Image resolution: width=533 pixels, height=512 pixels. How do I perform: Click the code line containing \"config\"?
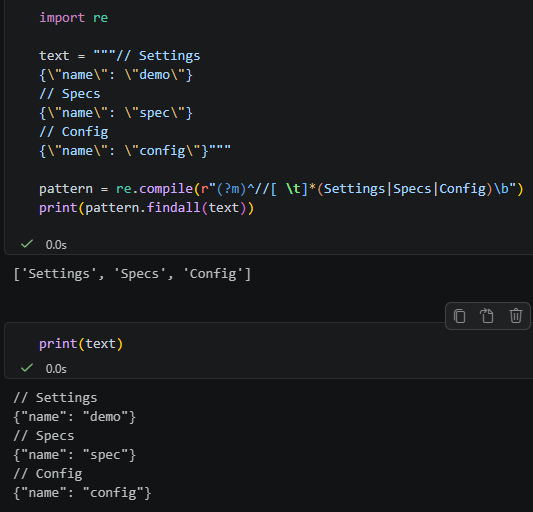[x=135, y=151]
